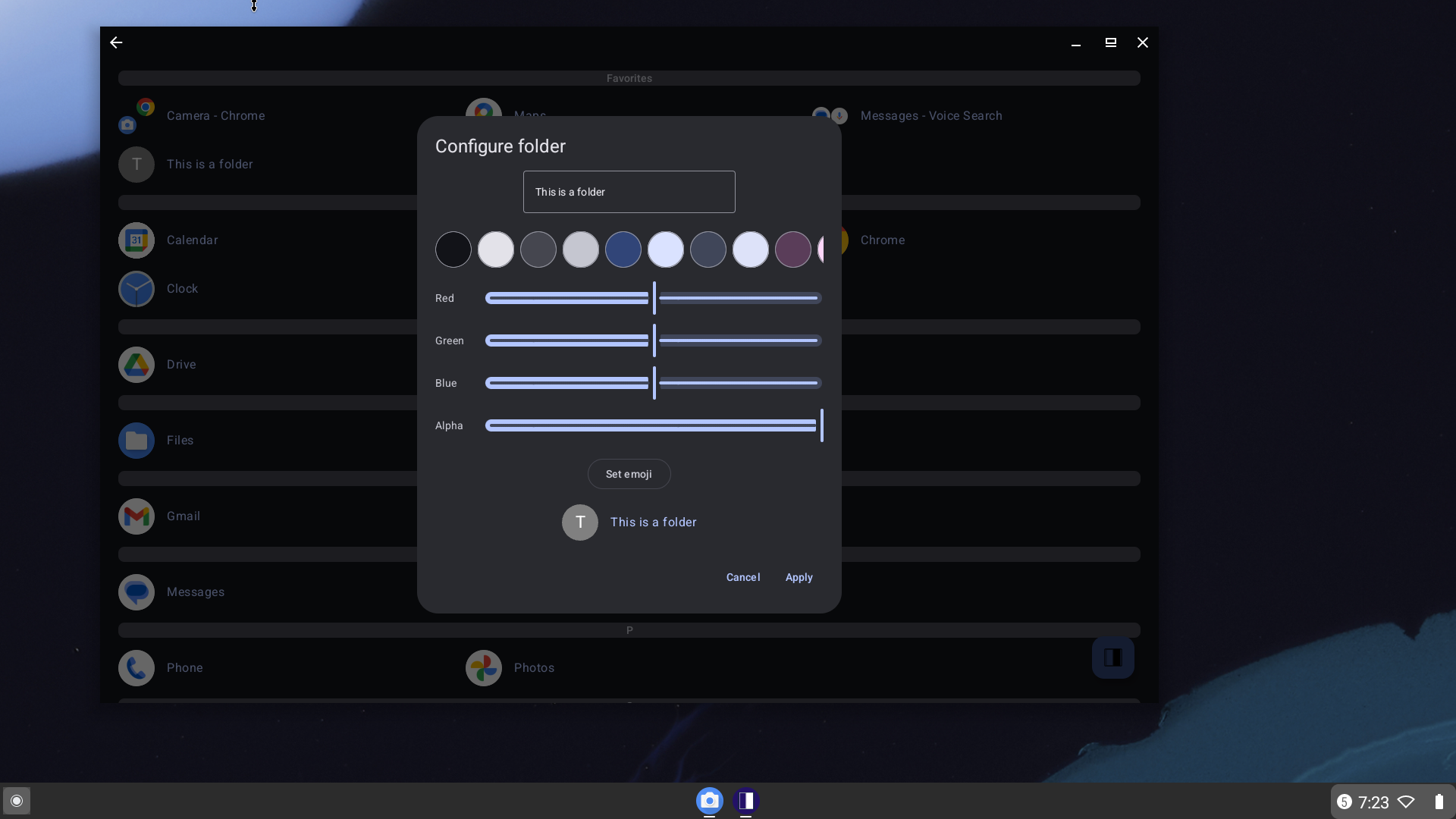Choose the pale lavender swatch after blue
The height and width of the screenshot is (819, 1456).
(x=666, y=249)
